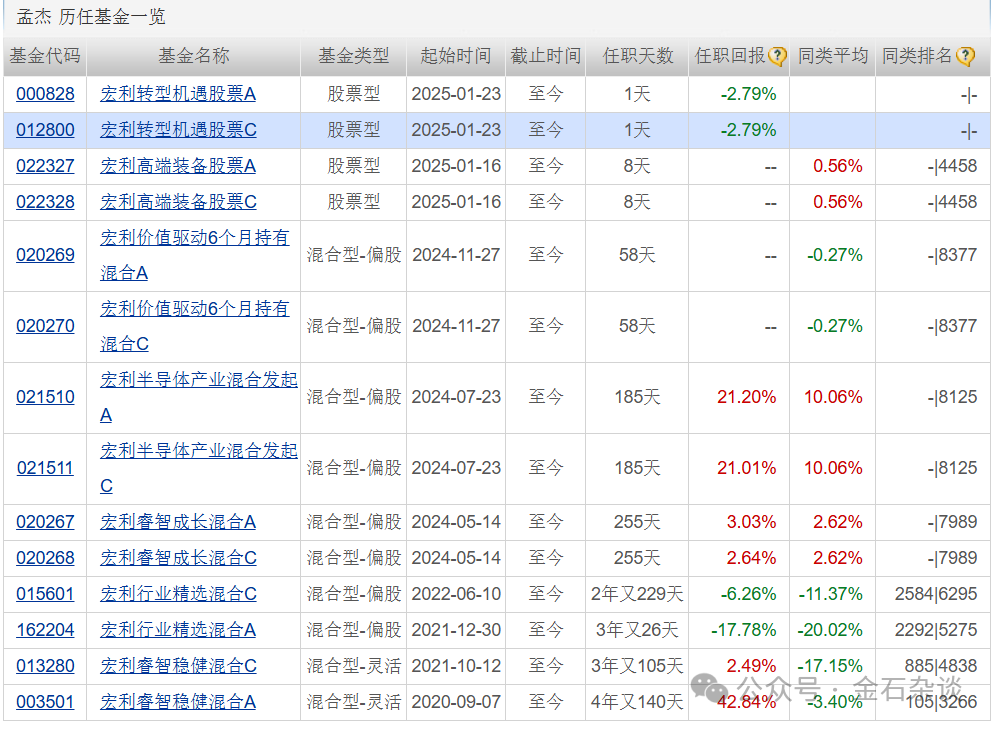The width and height of the screenshot is (994, 729).
Task: Click the 2021-10-12 start date cell
Action: coord(456,667)
